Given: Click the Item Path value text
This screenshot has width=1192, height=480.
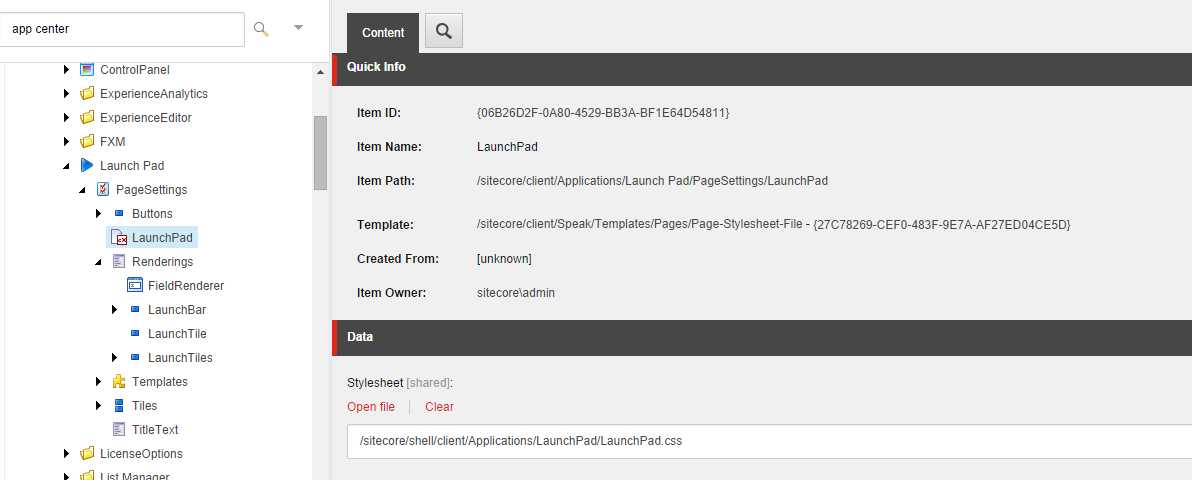Looking at the screenshot, I should click(651, 181).
